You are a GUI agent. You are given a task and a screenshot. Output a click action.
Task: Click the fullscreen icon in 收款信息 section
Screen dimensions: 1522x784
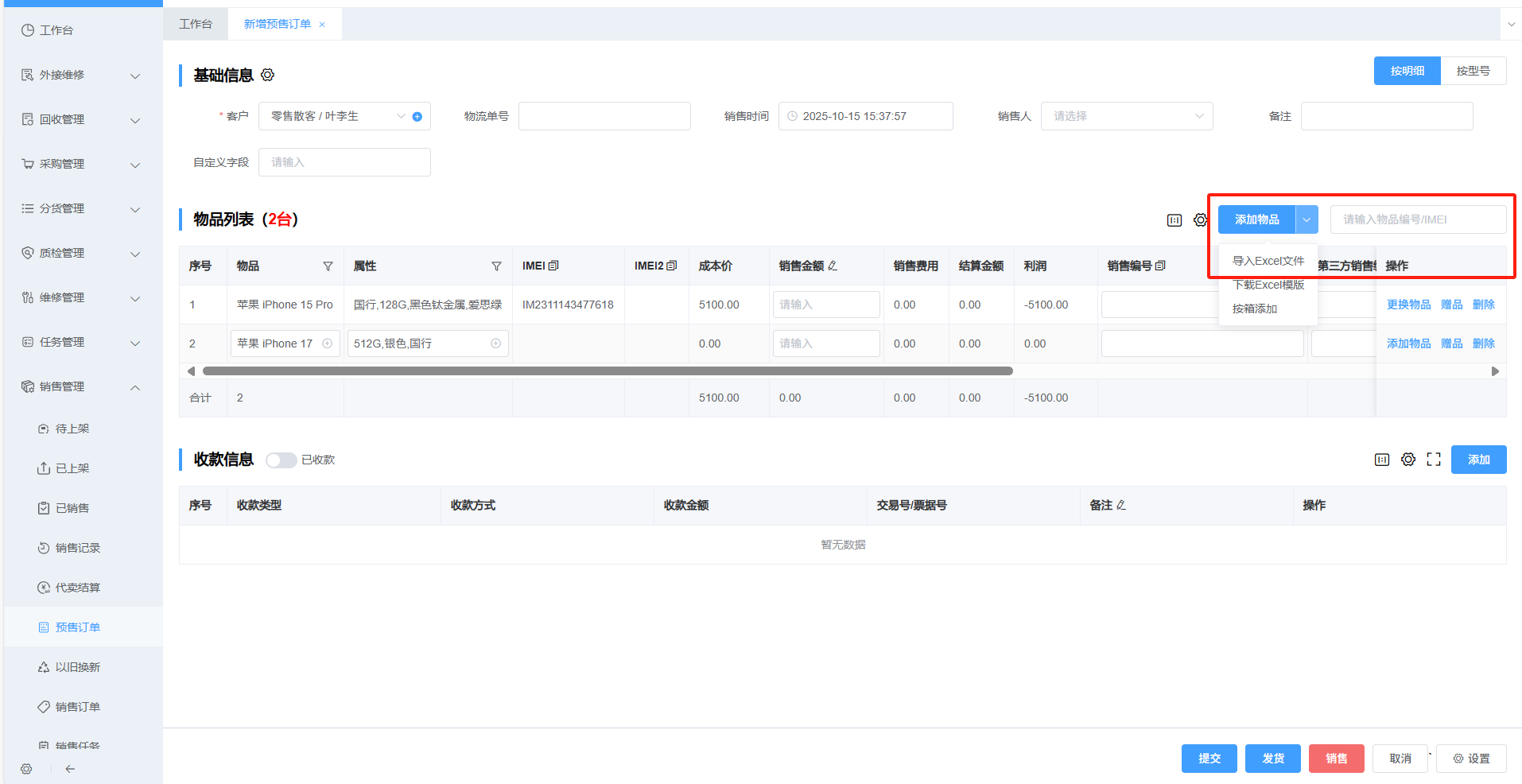[1434, 460]
